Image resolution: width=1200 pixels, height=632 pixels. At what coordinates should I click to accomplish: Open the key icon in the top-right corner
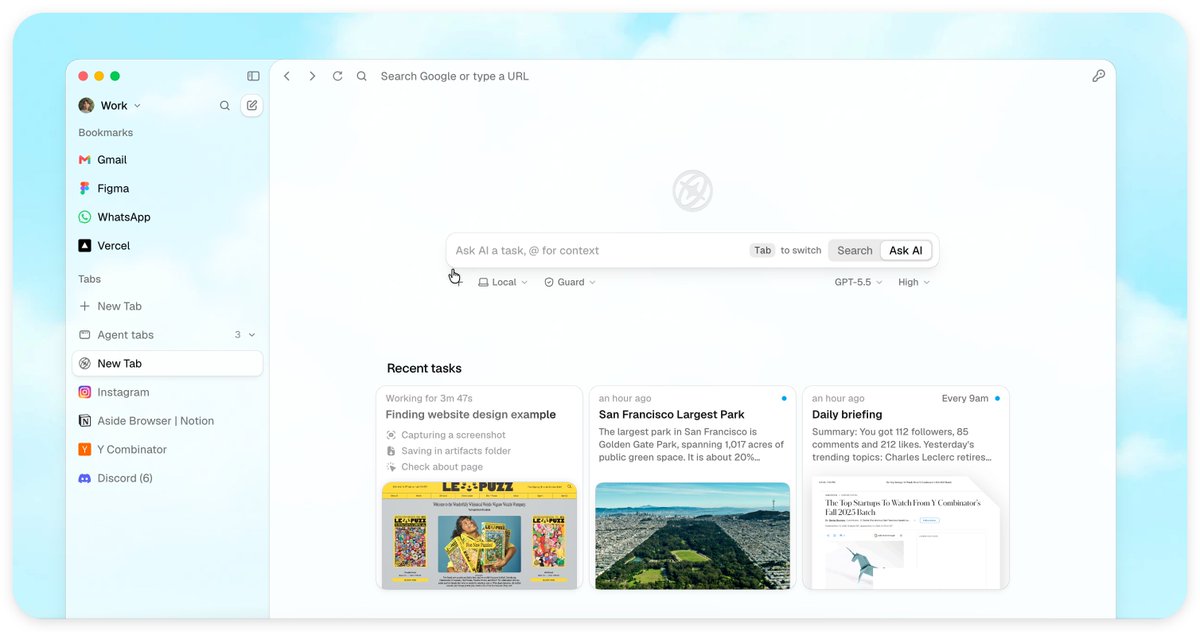click(x=1098, y=76)
